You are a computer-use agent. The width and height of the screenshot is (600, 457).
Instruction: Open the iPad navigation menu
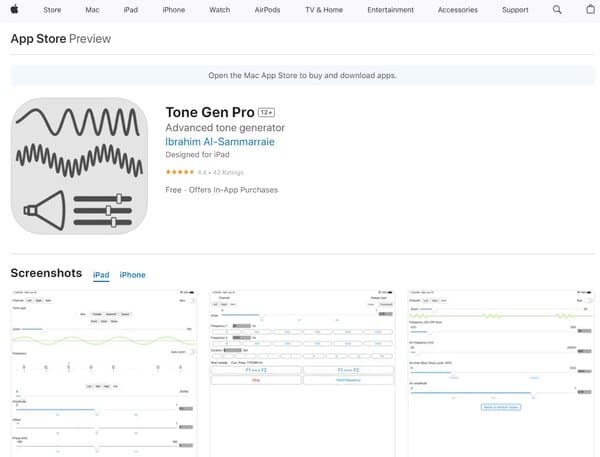pyautogui.click(x=130, y=10)
